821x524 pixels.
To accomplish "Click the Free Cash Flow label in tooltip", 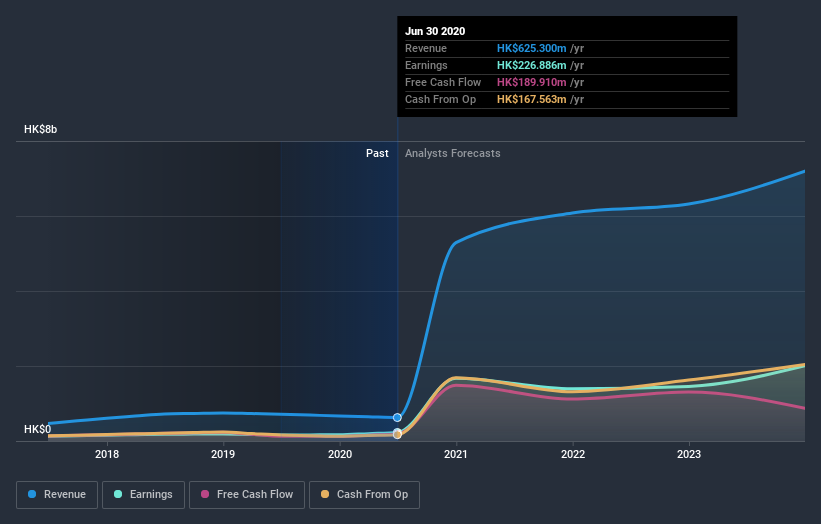I will click(x=443, y=82).
